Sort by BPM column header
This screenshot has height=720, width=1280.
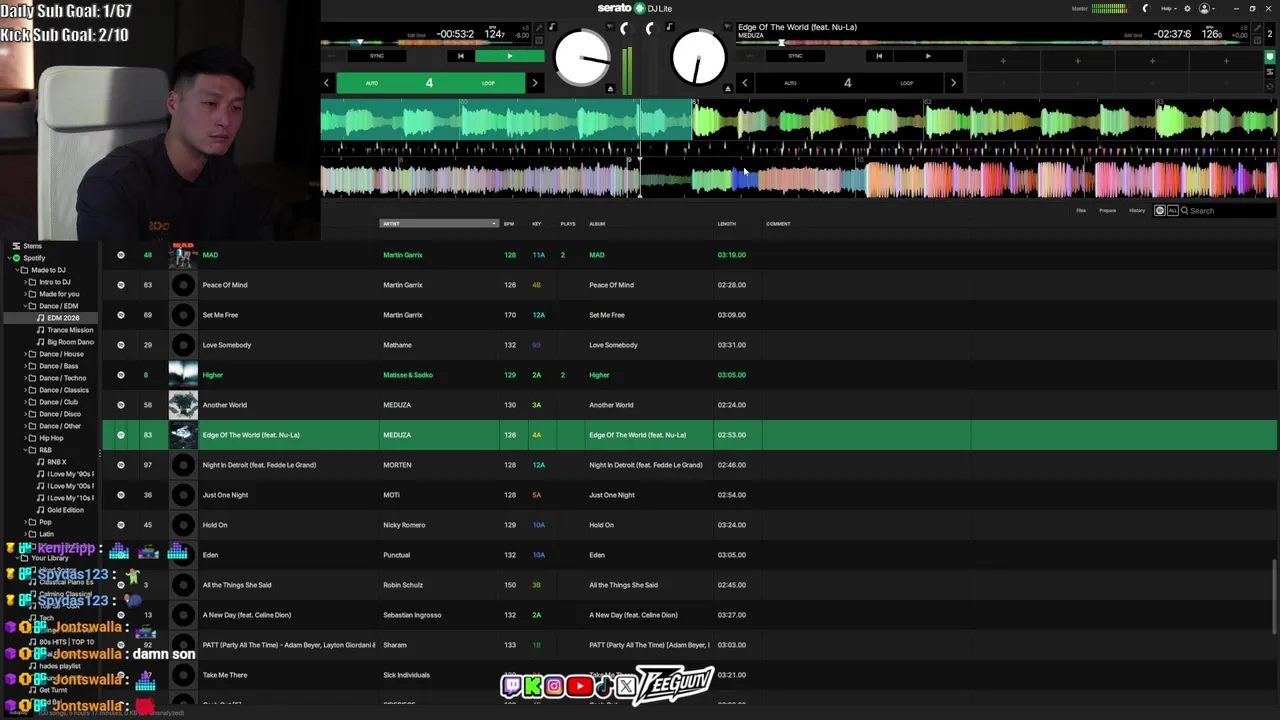(x=509, y=224)
